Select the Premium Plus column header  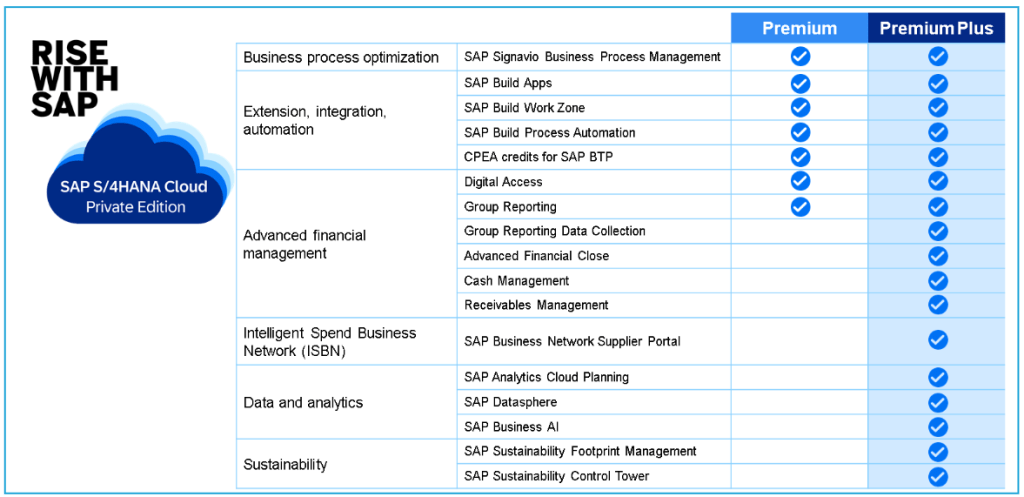(936, 28)
